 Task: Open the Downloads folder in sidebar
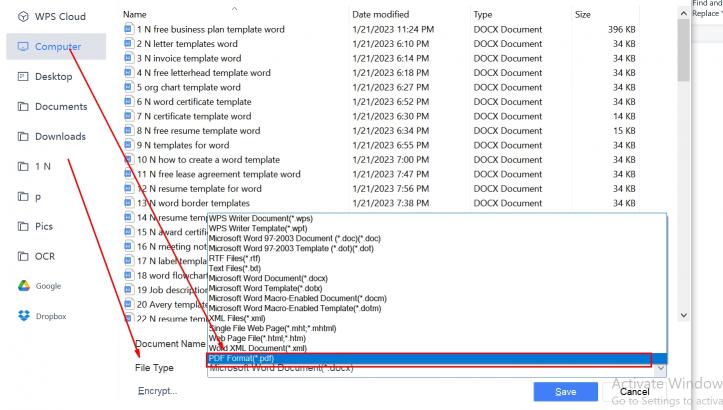point(52,137)
